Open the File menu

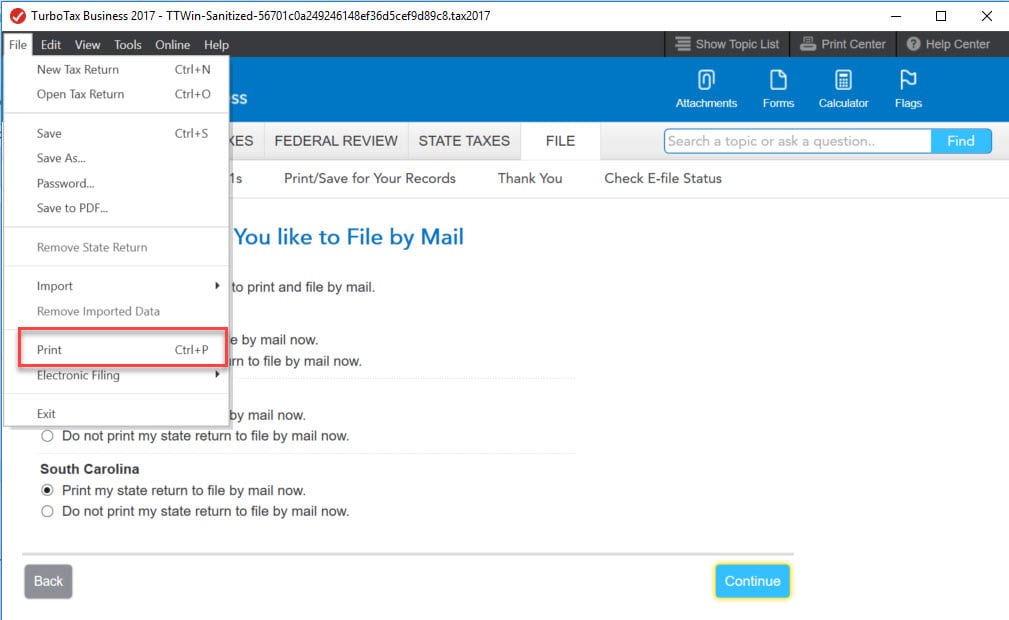(x=18, y=44)
